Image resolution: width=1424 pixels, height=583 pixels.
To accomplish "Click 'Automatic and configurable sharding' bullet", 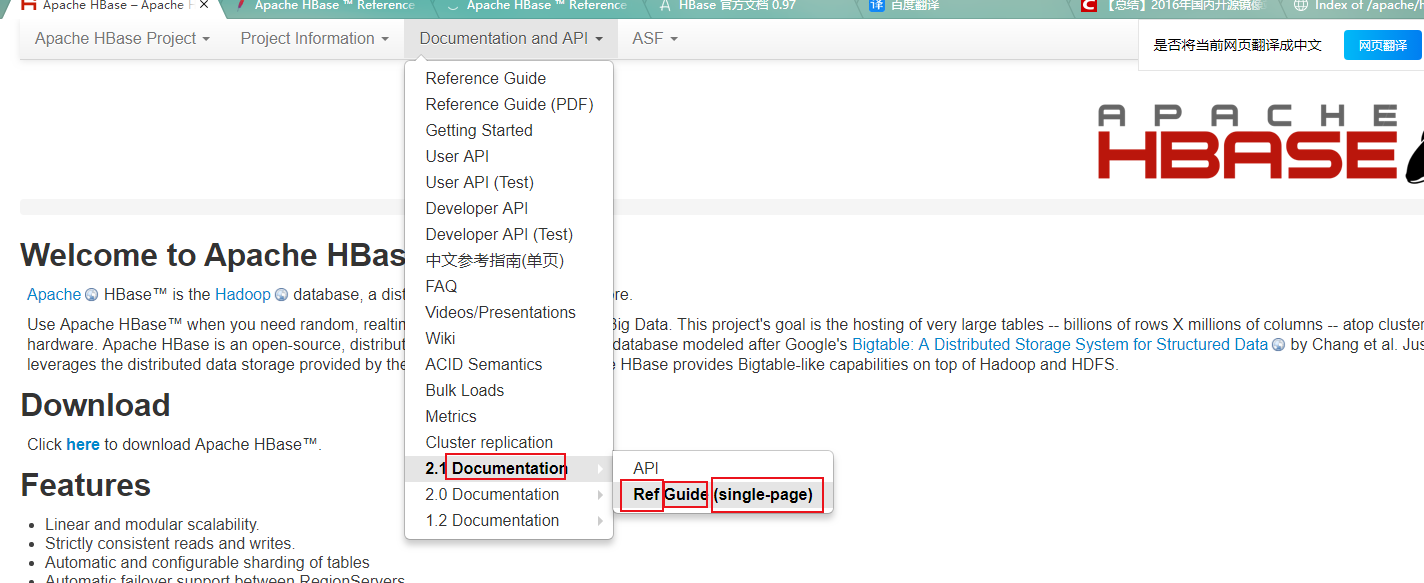I will coord(207,563).
